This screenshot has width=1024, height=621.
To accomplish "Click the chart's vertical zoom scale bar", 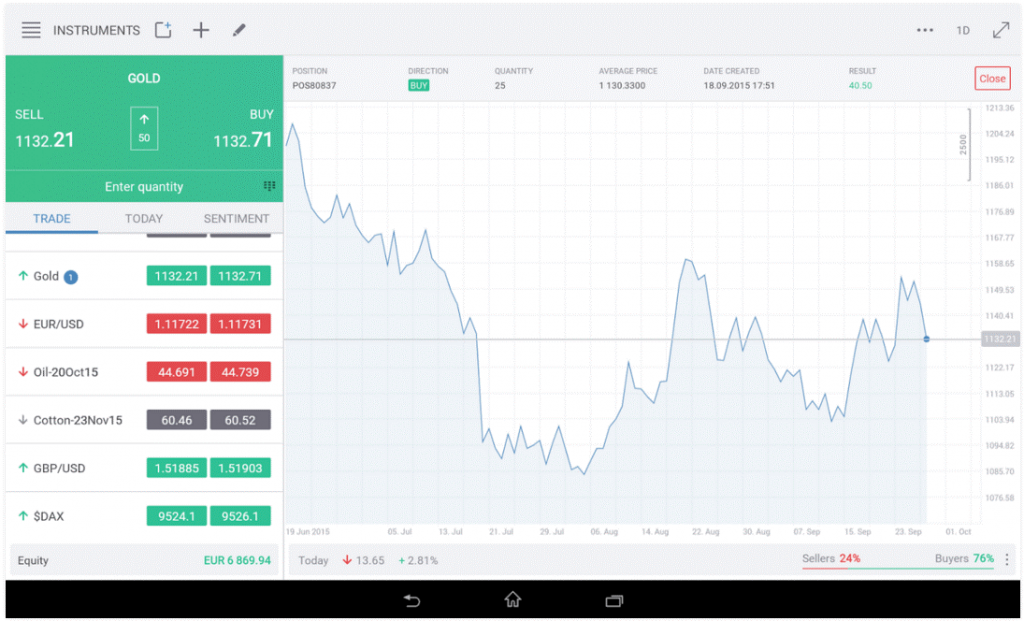I will click(x=966, y=144).
